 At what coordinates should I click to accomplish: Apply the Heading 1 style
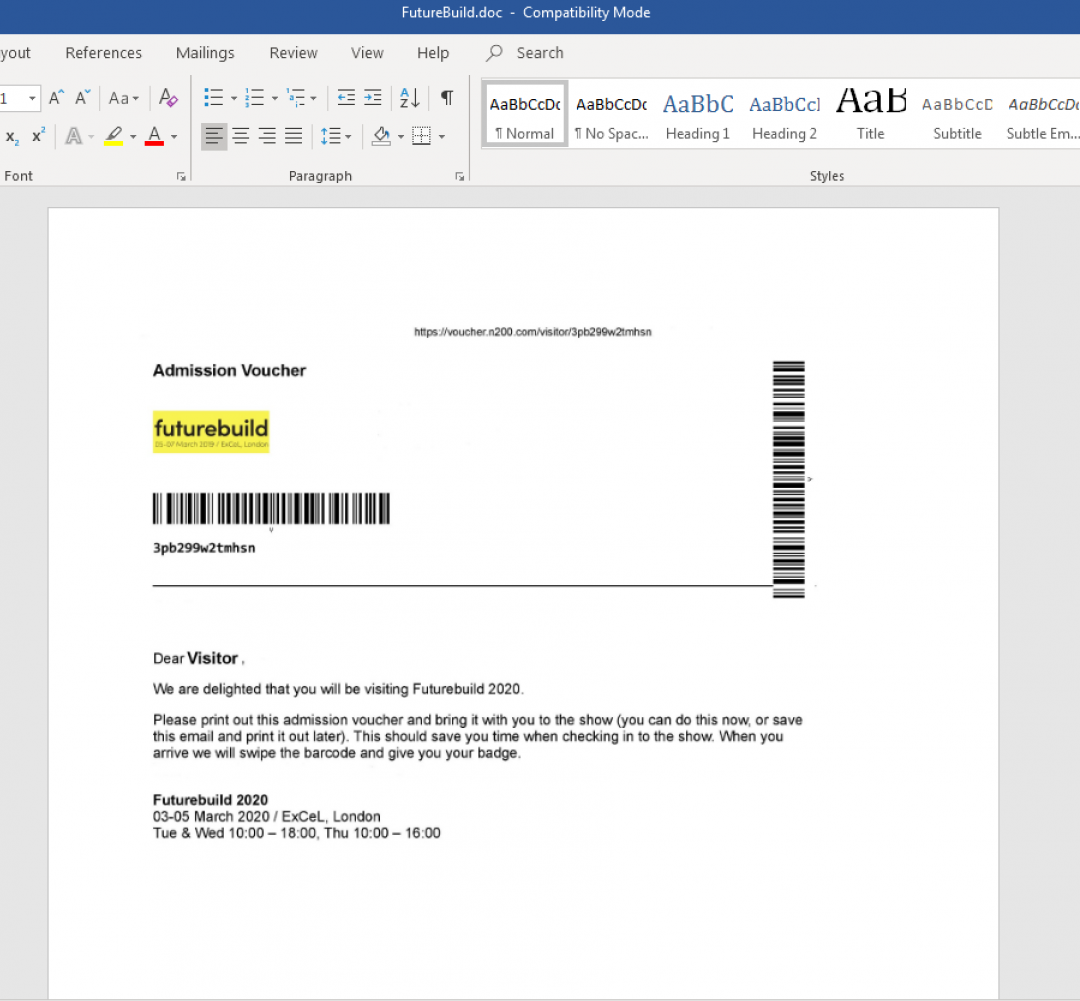tap(698, 115)
